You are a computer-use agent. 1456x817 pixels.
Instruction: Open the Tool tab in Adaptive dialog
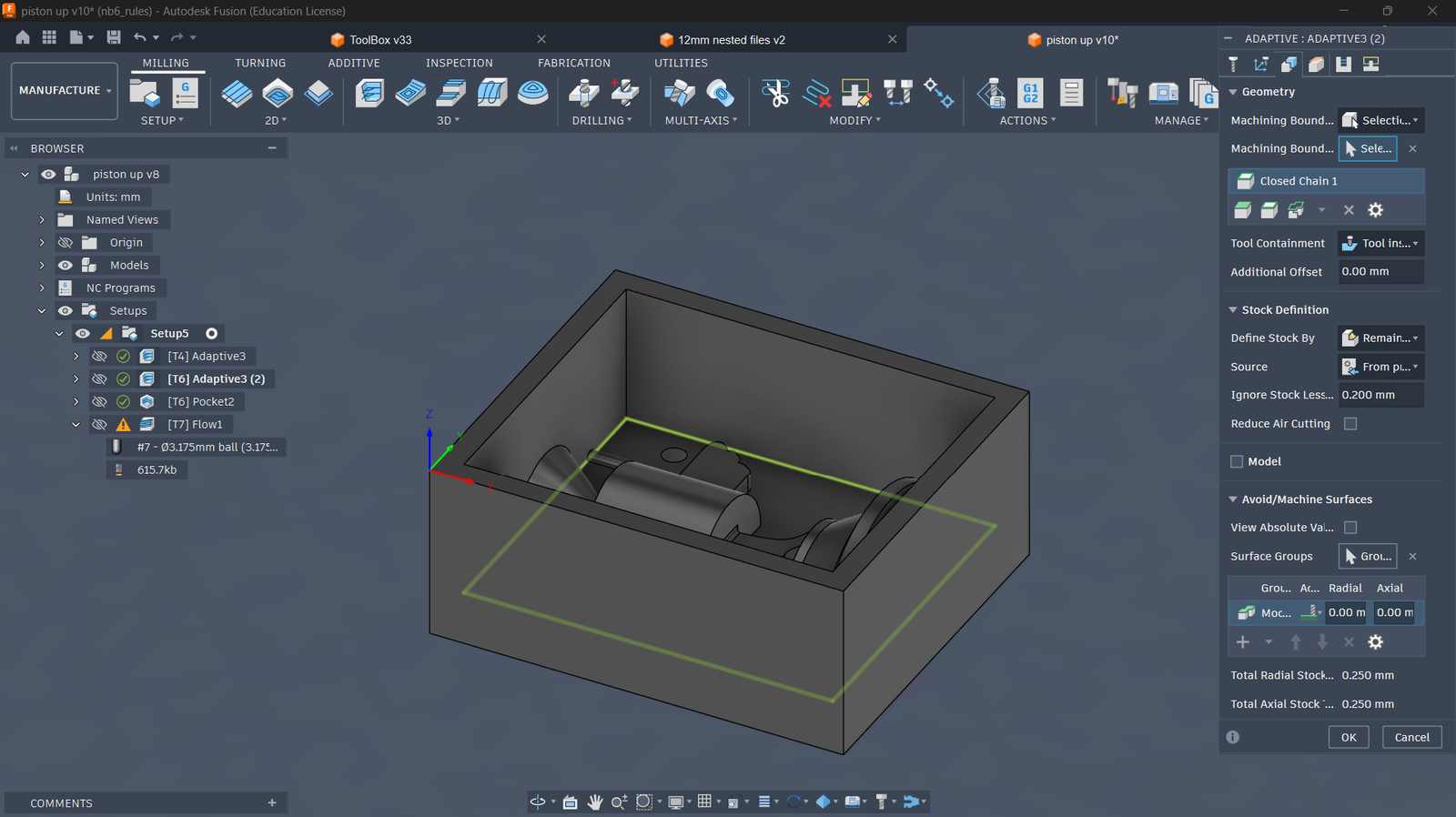coord(1233,64)
